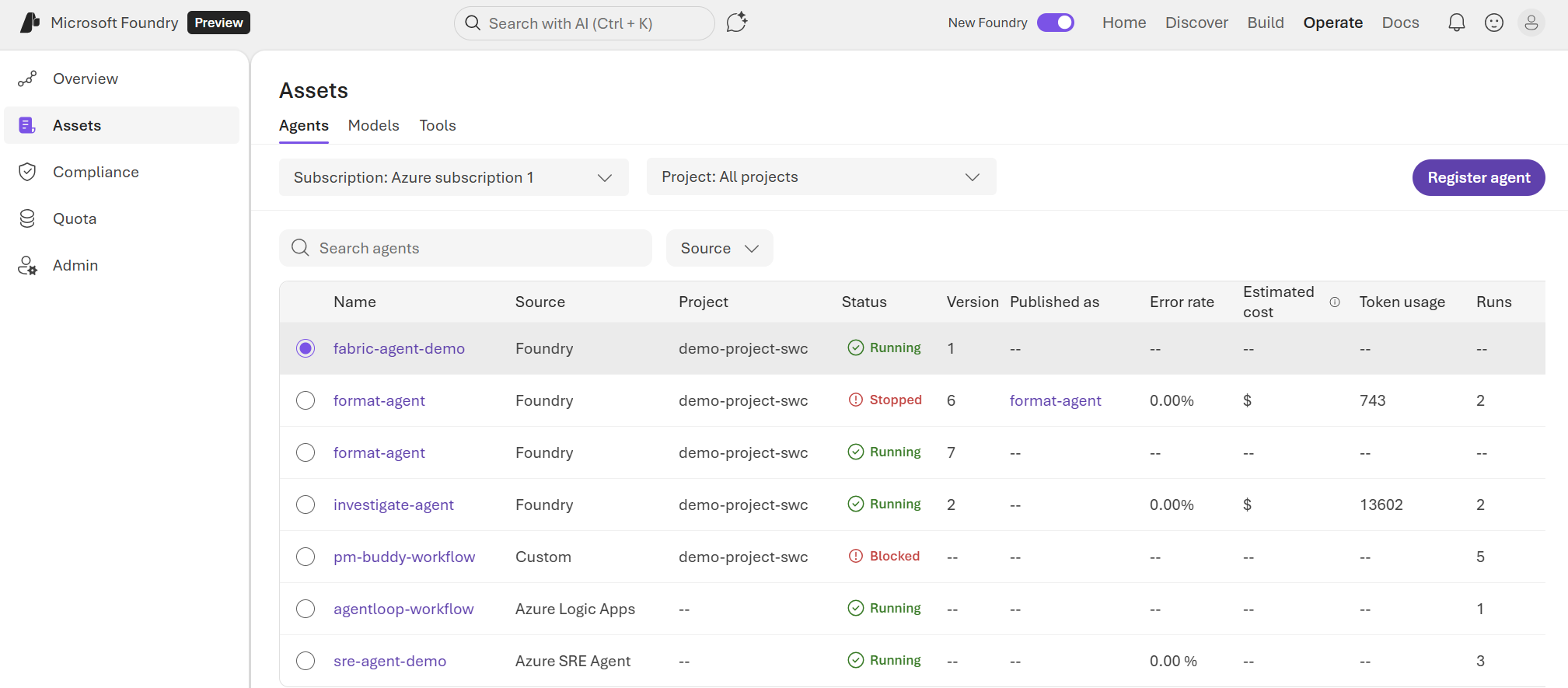Select the sre-agent-demo radio button
1568x688 pixels.
click(x=306, y=661)
